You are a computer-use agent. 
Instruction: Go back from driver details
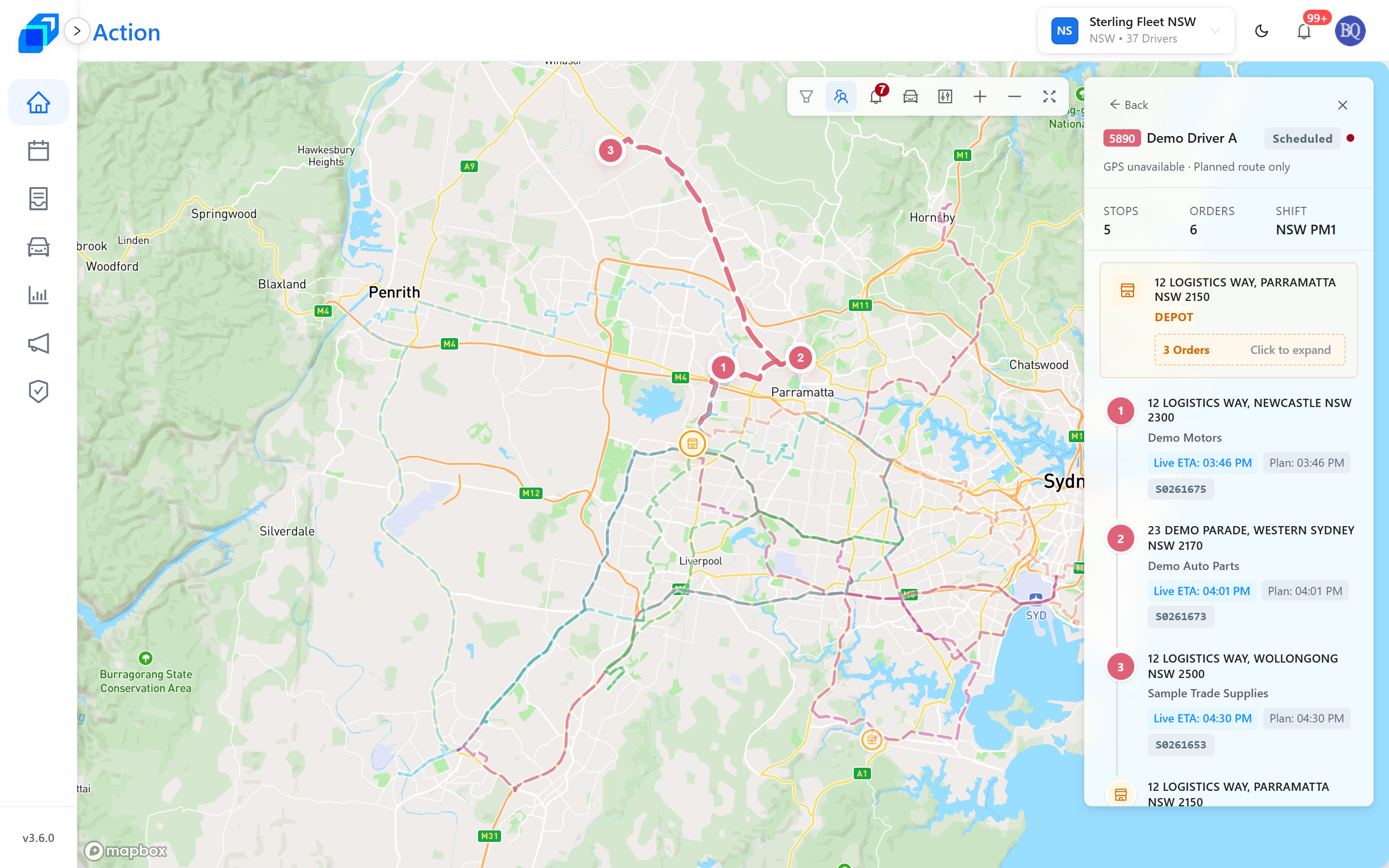[1129, 105]
